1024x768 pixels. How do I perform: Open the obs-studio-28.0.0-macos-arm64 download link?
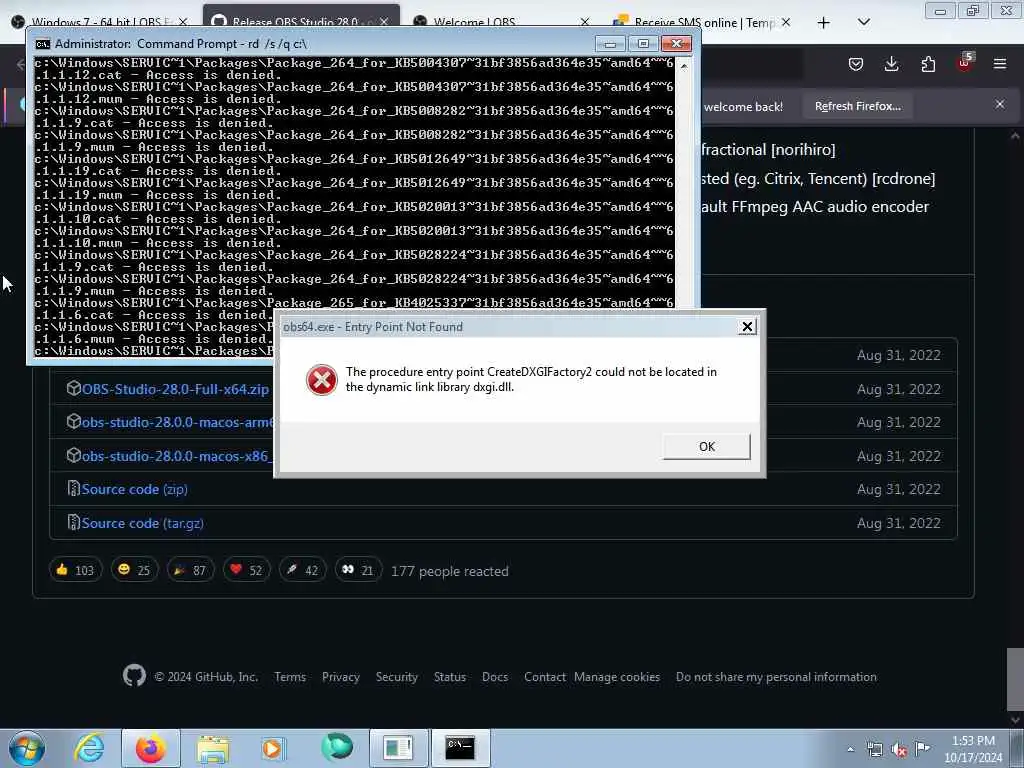177,423
